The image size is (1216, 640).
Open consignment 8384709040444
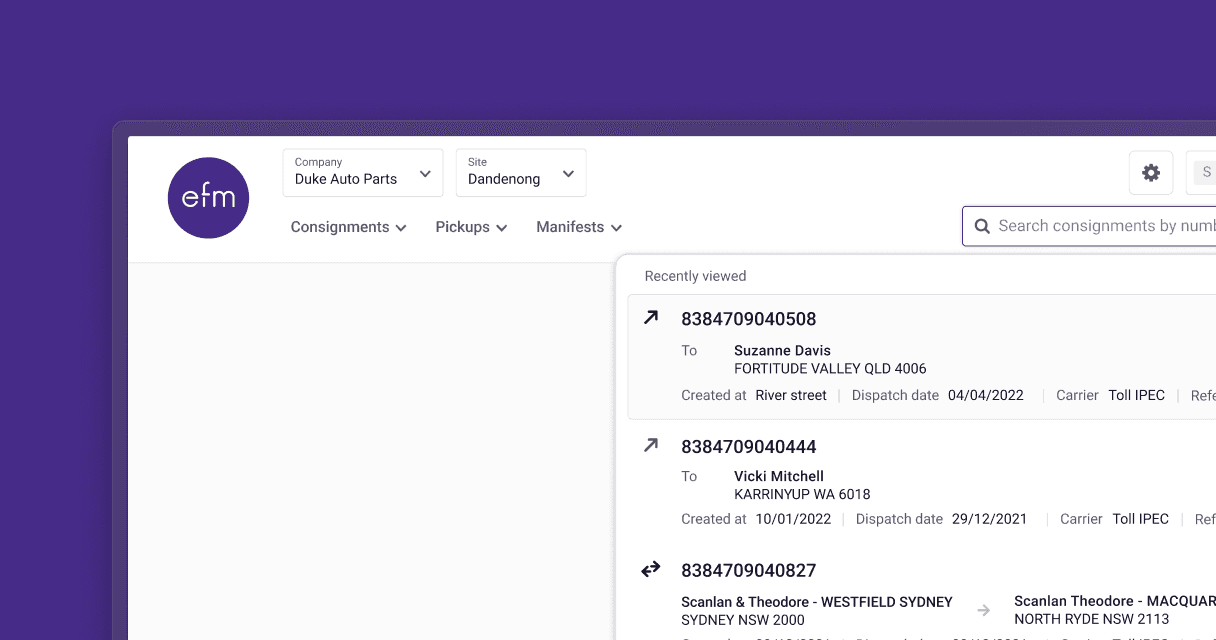[x=748, y=446]
